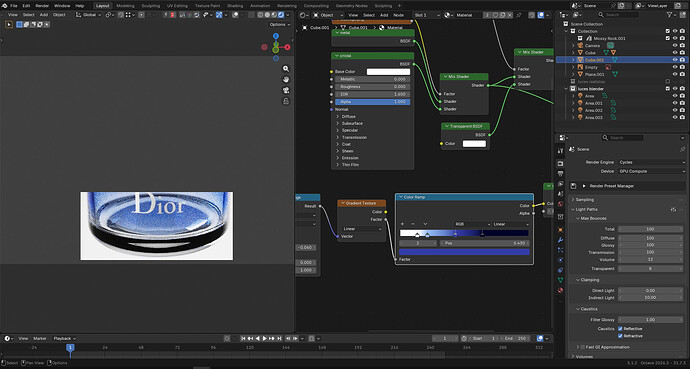Jump to timeline end frame button

[279, 339]
